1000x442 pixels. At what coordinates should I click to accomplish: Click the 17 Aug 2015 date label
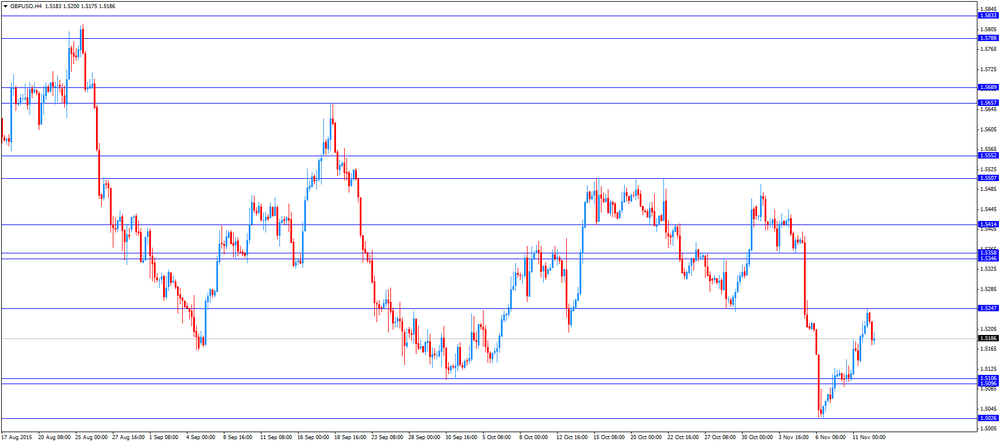tap(18, 438)
